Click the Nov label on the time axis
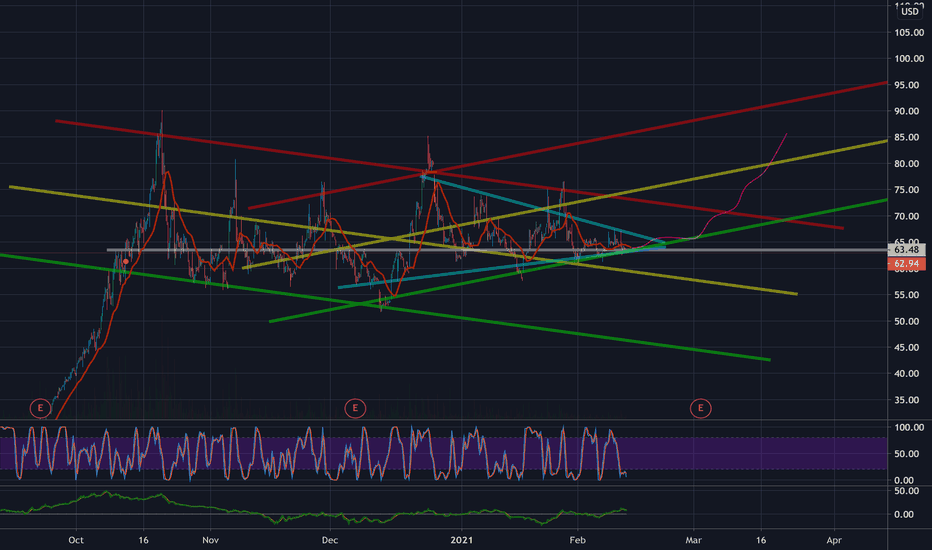 pos(210,540)
